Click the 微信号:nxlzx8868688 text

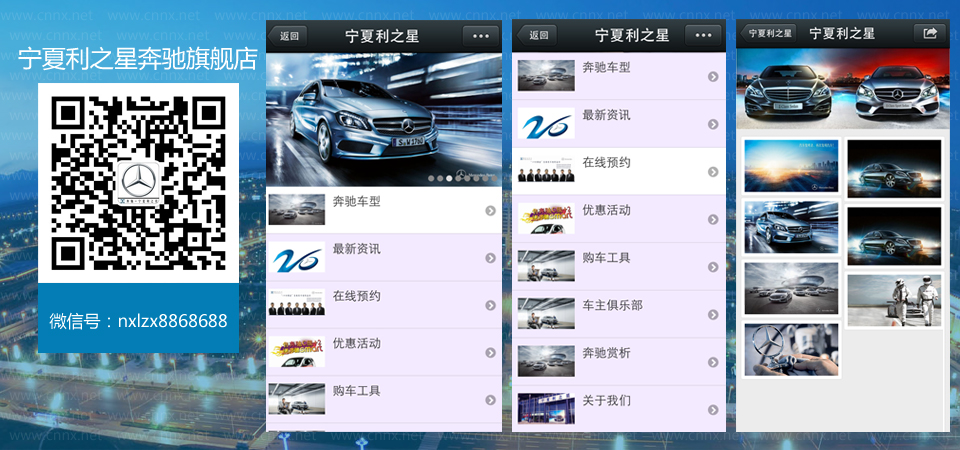(138, 321)
